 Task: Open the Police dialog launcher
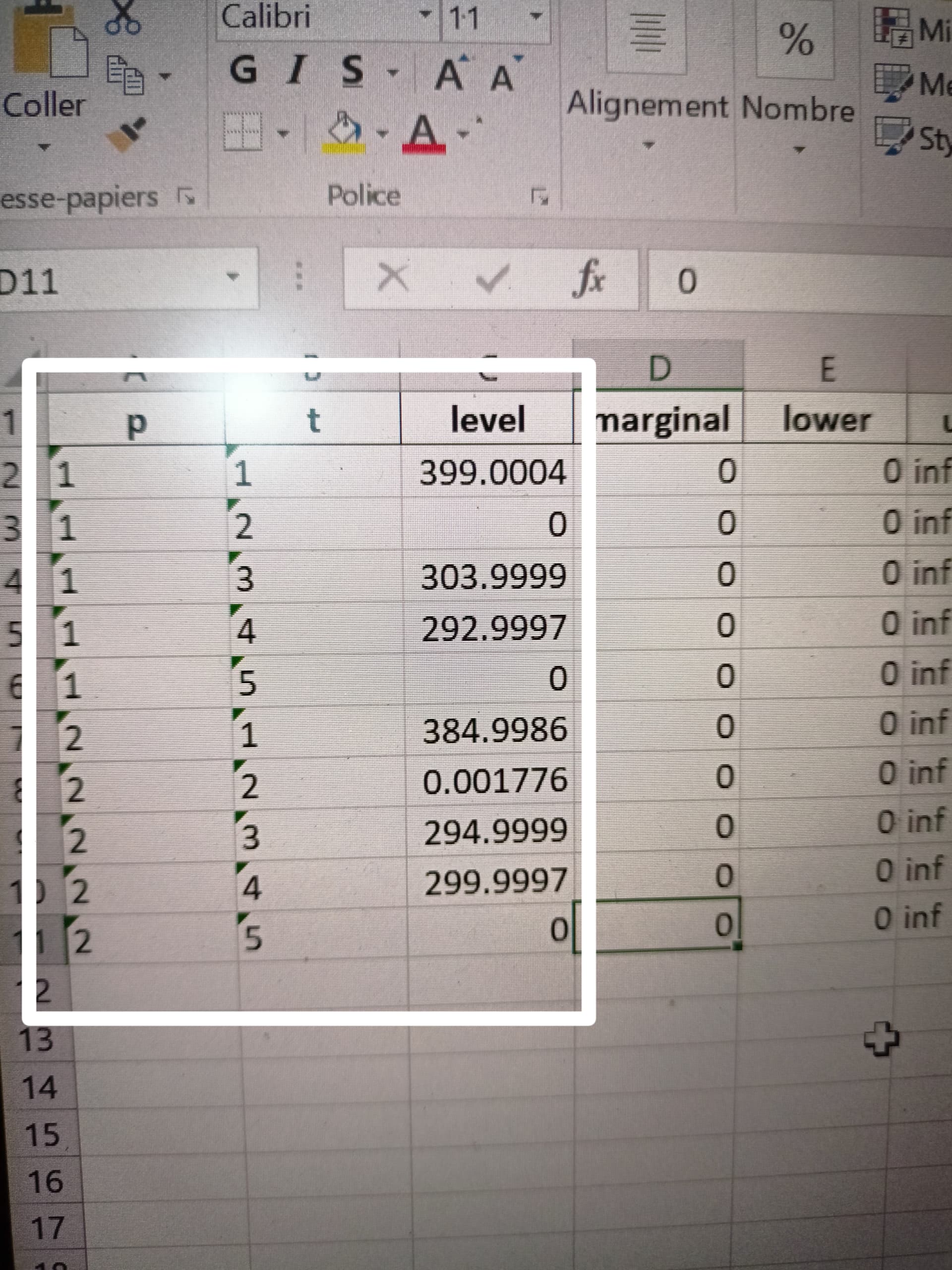coord(539,197)
